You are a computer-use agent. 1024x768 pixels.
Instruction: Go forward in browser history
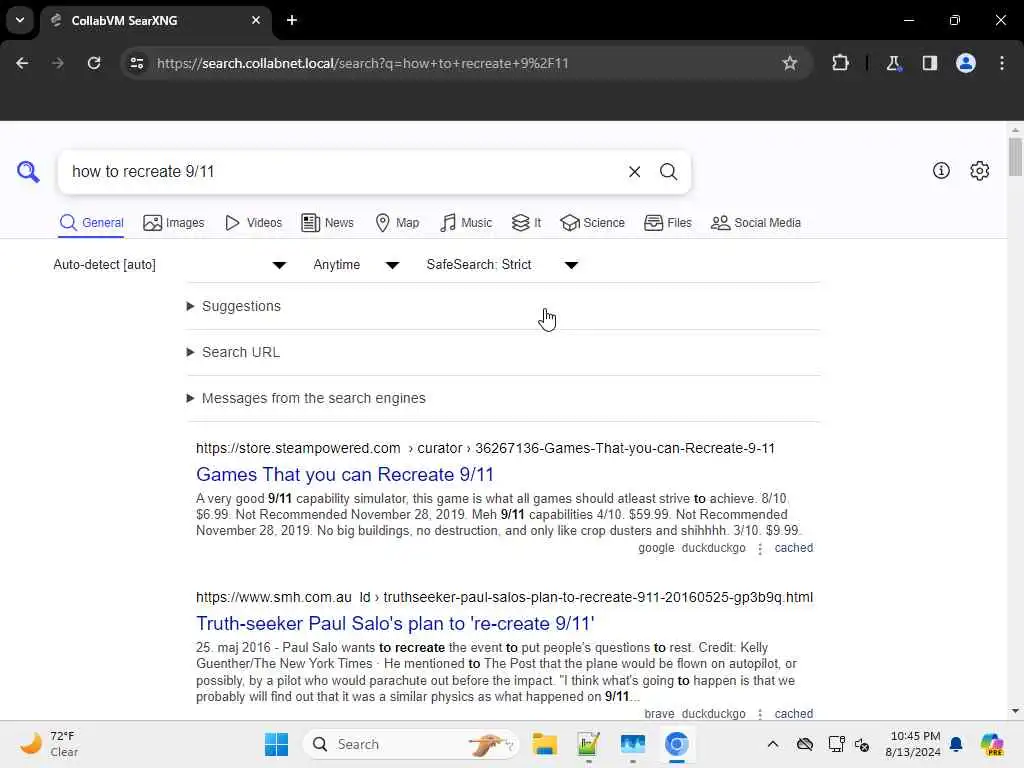click(57, 63)
